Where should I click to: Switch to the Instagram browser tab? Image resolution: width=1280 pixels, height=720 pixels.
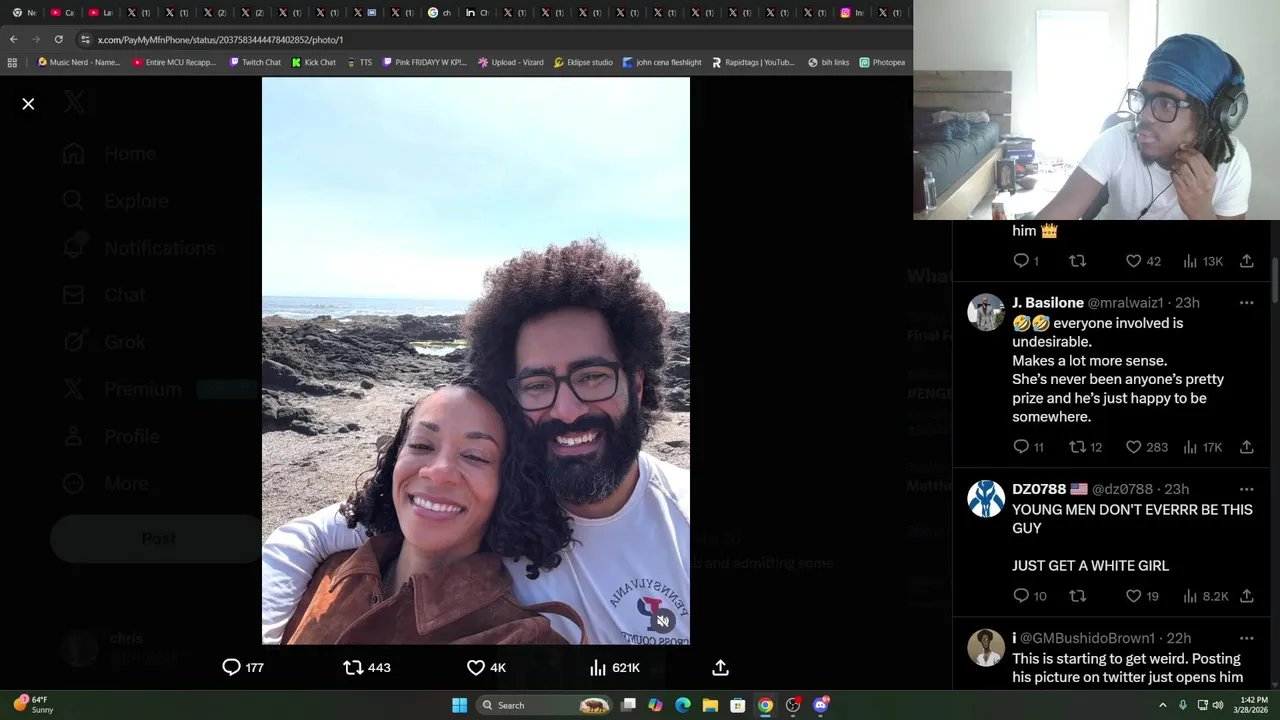pyautogui.click(x=852, y=13)
